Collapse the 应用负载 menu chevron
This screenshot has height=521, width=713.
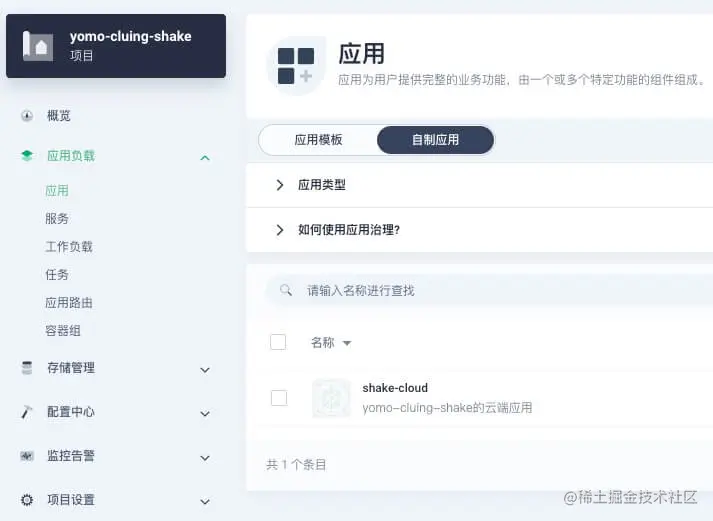tap(205, 157)
